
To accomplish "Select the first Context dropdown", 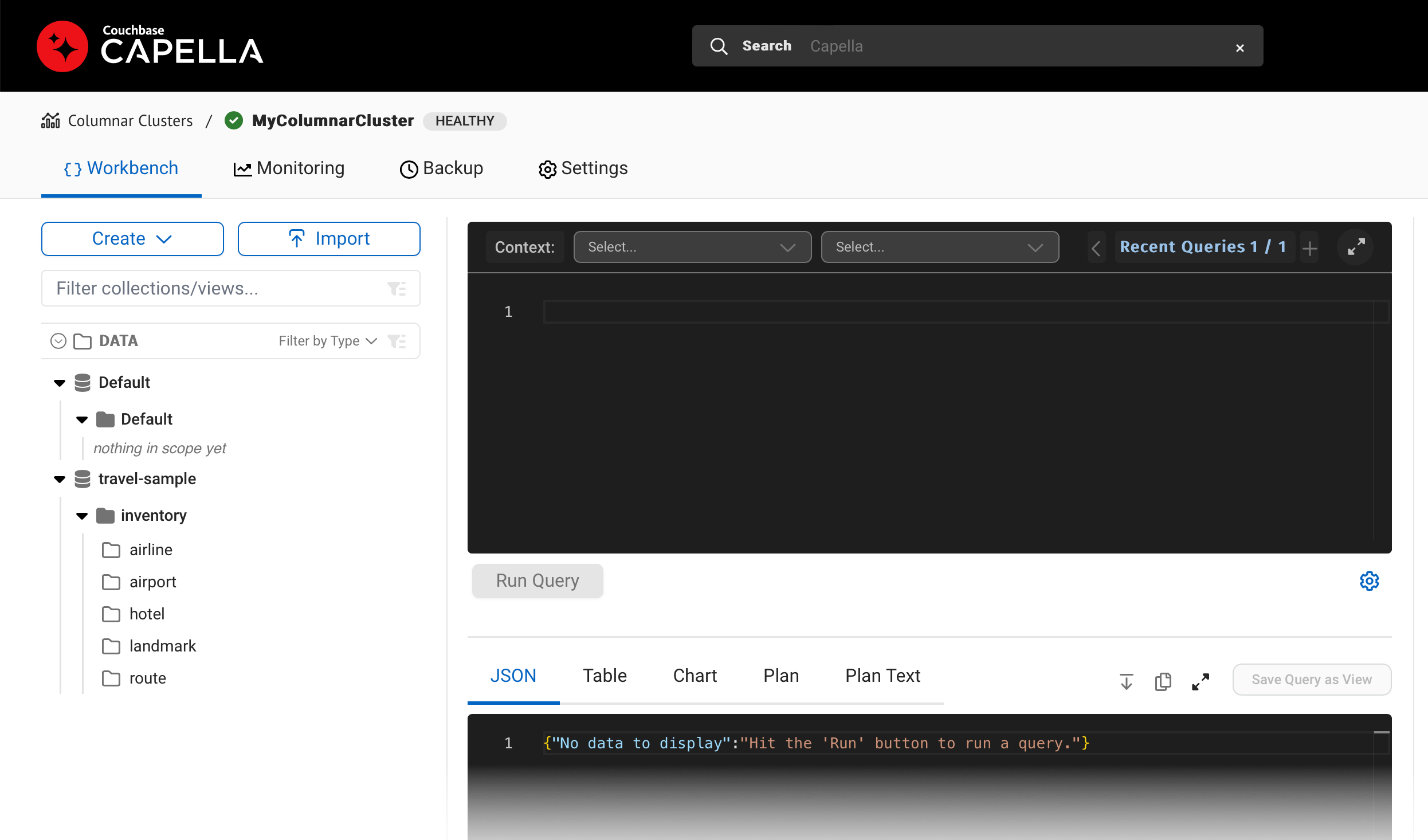I will click(x=690, y=247).
